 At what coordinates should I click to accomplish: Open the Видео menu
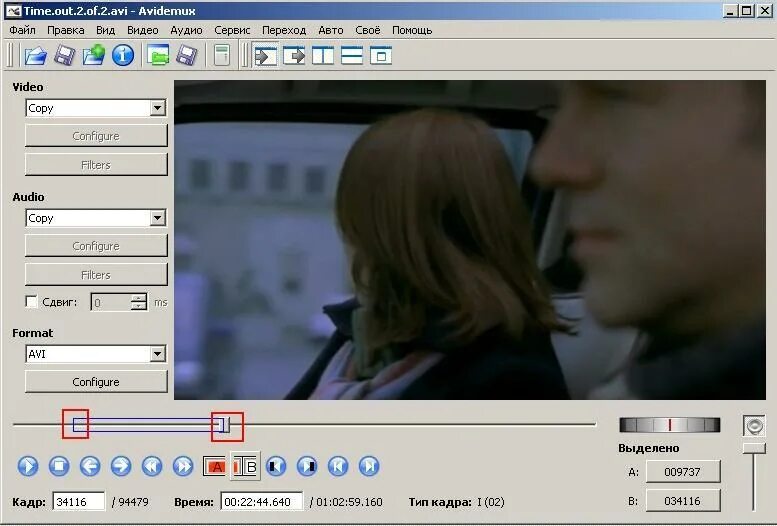[x=142, y=30]
